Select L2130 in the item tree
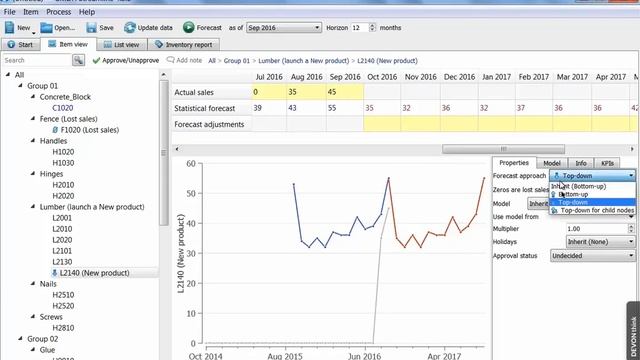 pyautogui.click(x=62, y=262)
